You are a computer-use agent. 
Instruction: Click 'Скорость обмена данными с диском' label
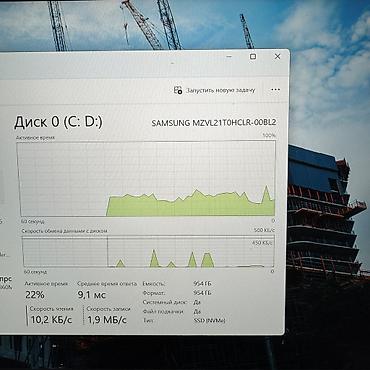click(65, 231)
